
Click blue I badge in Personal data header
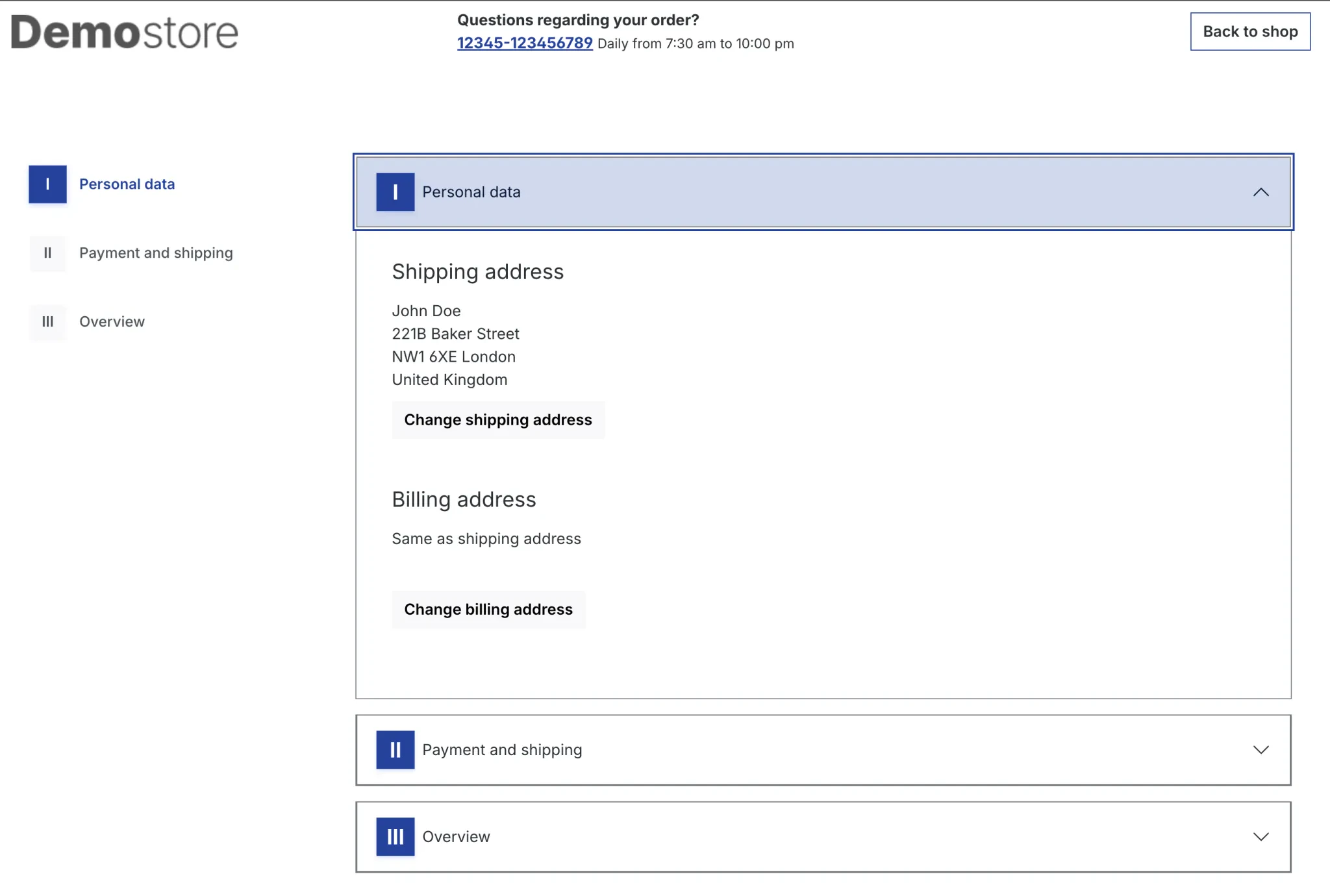point(395,192)
